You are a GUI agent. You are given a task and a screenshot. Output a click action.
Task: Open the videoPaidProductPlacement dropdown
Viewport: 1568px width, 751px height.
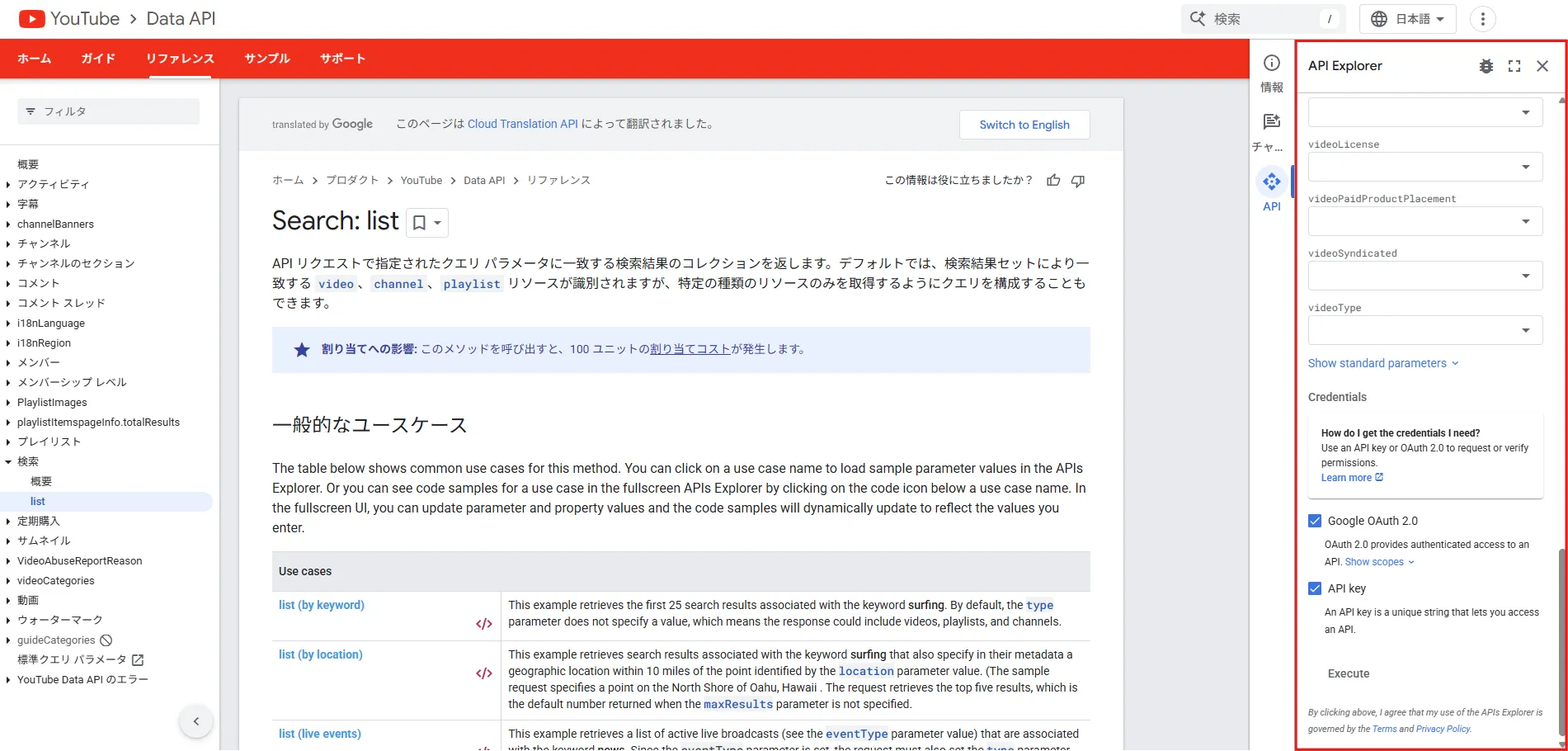(1425, 221)
